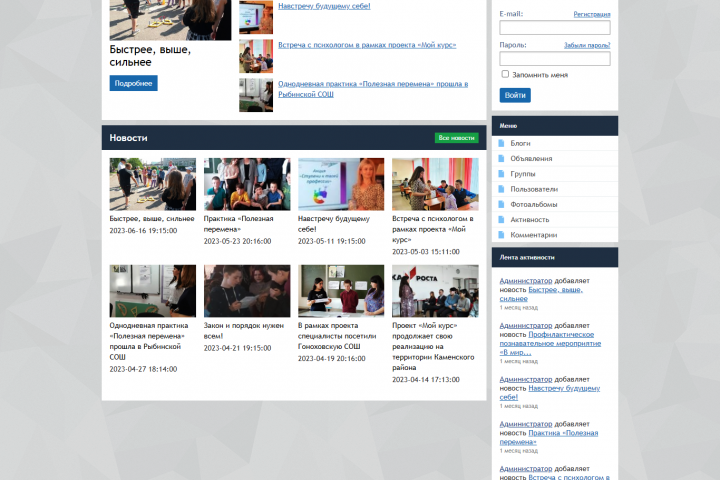Open news title В рамках проекта специалисты посетили
Image resolution: width=720 pixels, height=480 pixels.
point(337,336)
